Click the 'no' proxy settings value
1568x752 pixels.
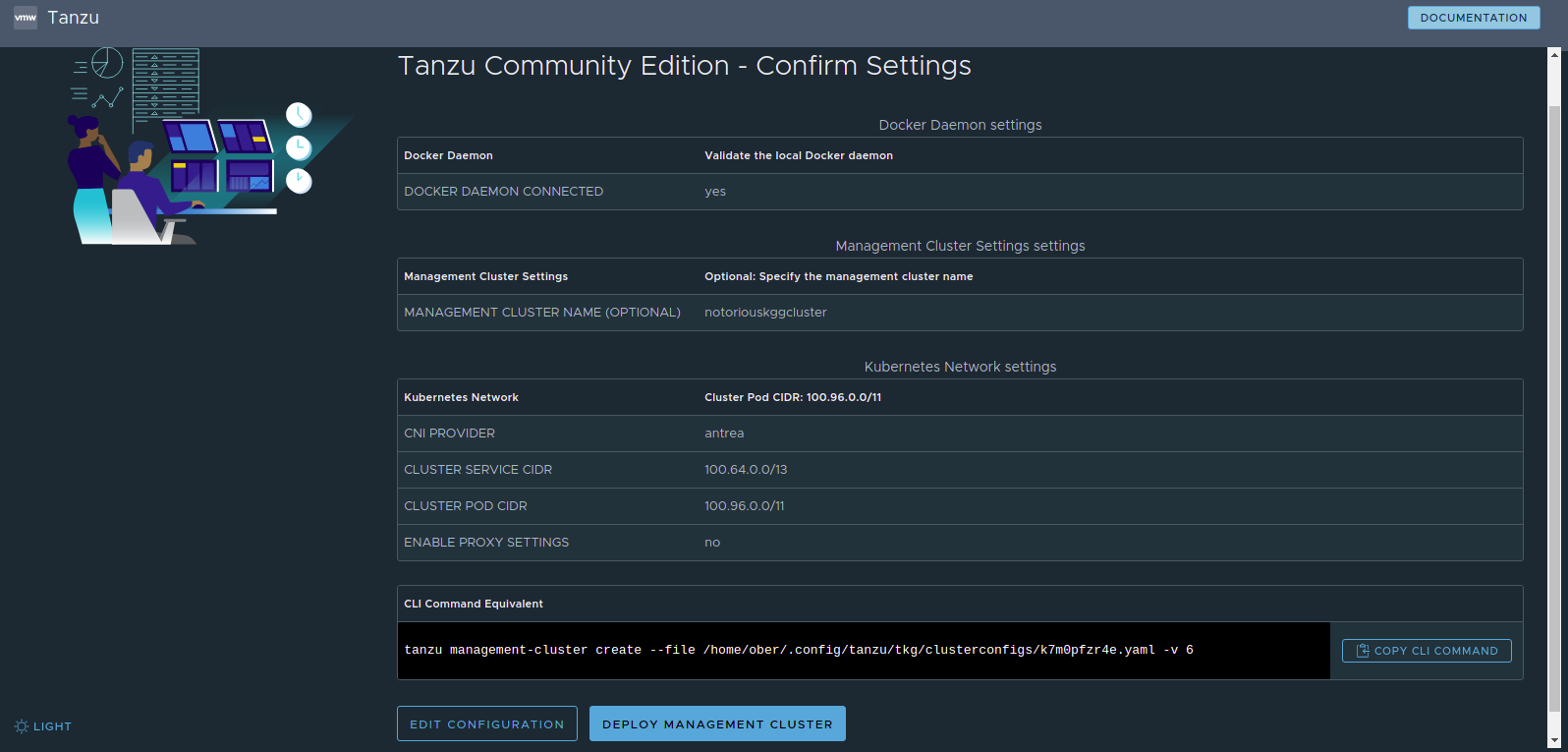pos(712,543)
